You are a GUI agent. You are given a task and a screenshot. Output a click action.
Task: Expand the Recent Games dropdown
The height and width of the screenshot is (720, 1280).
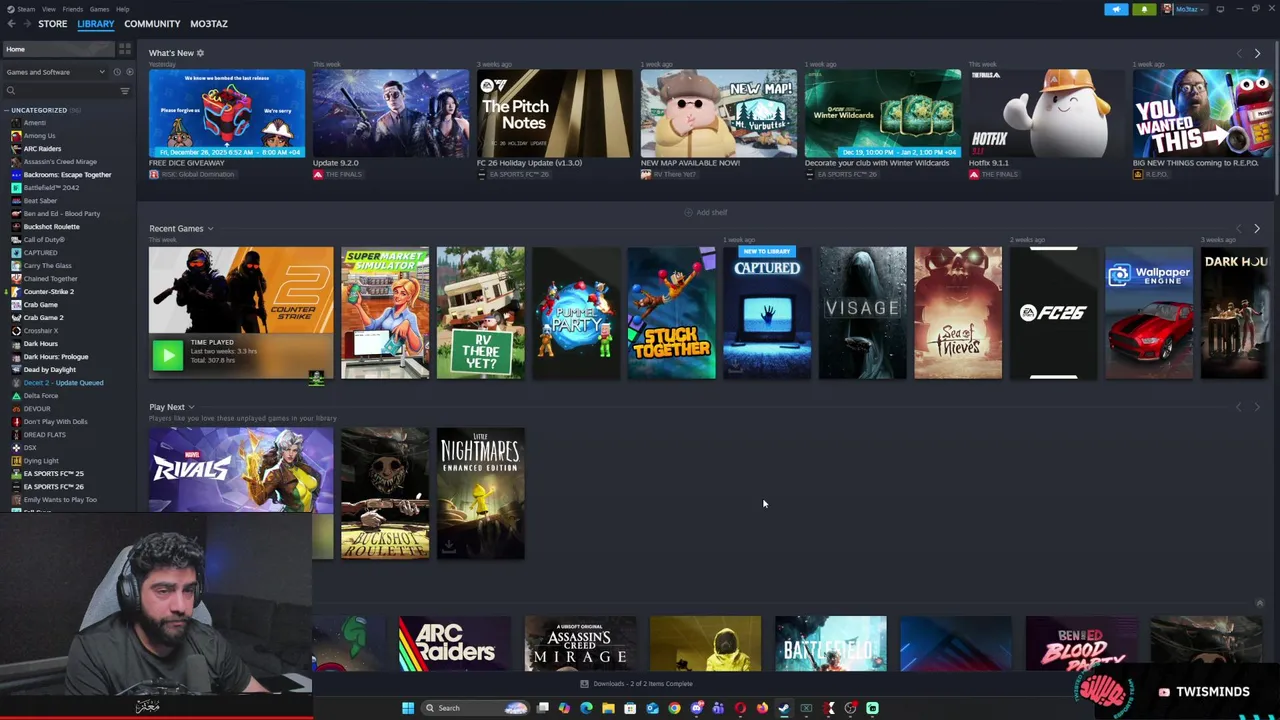[x=210, y=229]
